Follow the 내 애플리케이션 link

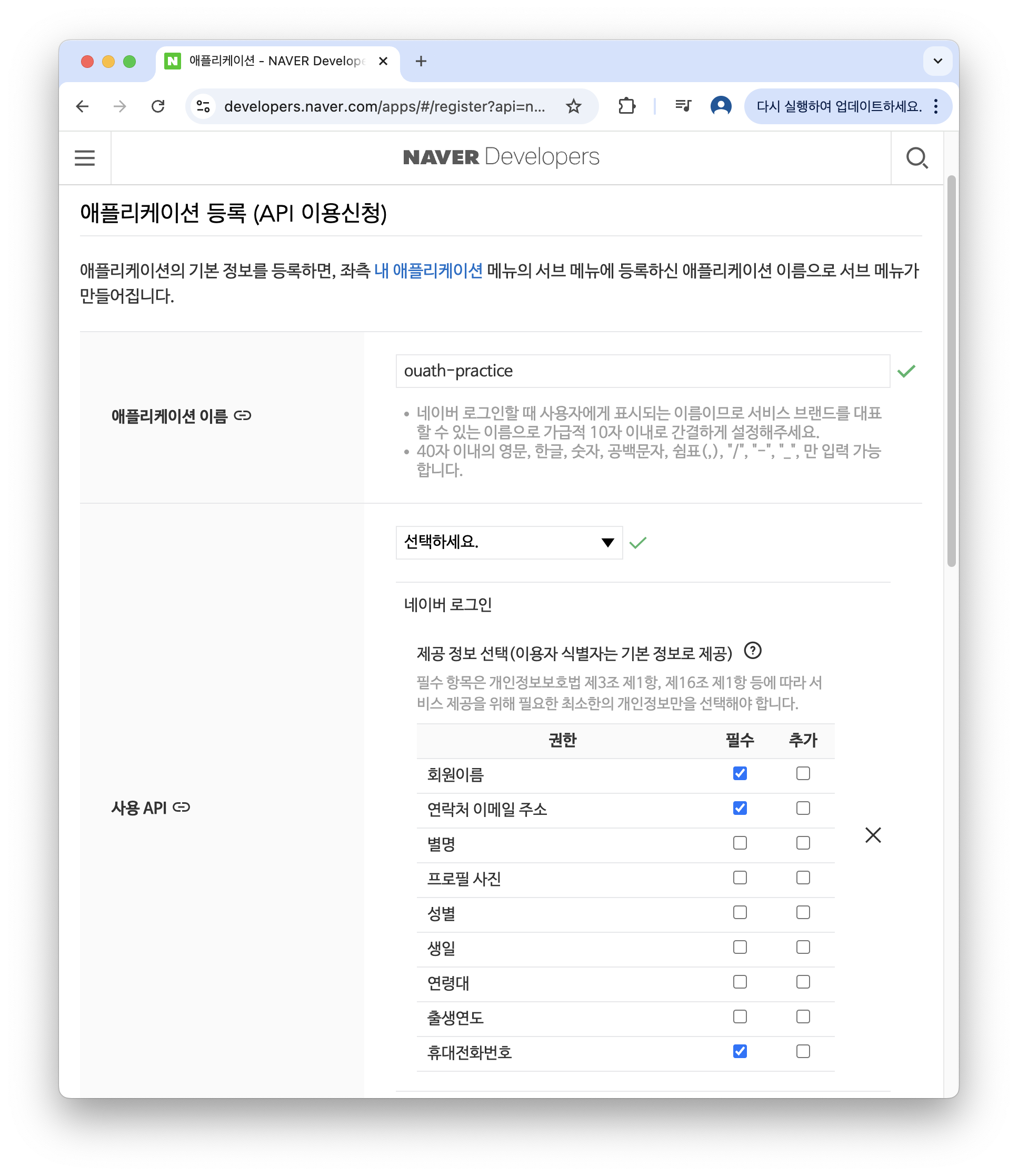coord(428,271)
